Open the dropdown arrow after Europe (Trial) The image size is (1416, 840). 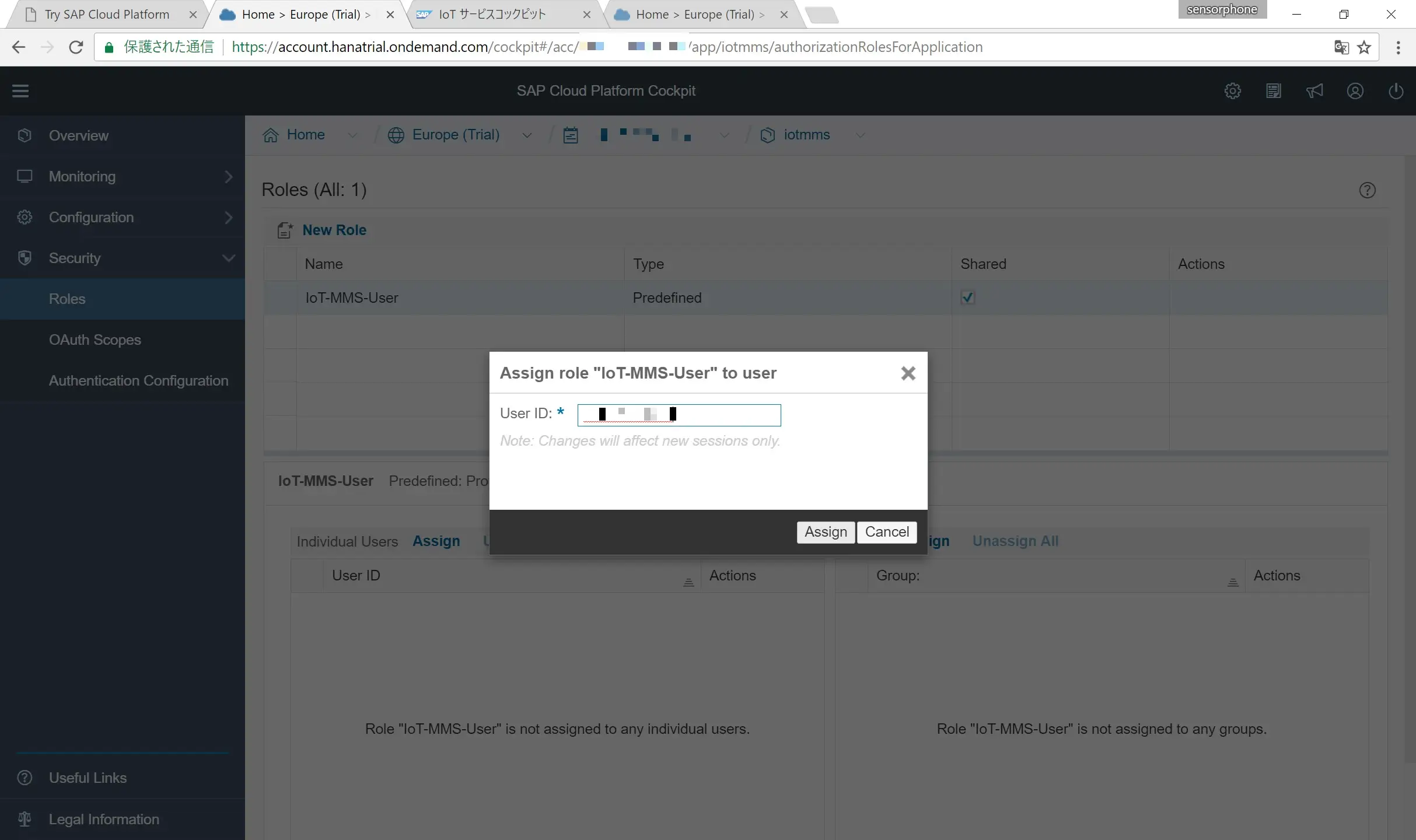(527, 135)
